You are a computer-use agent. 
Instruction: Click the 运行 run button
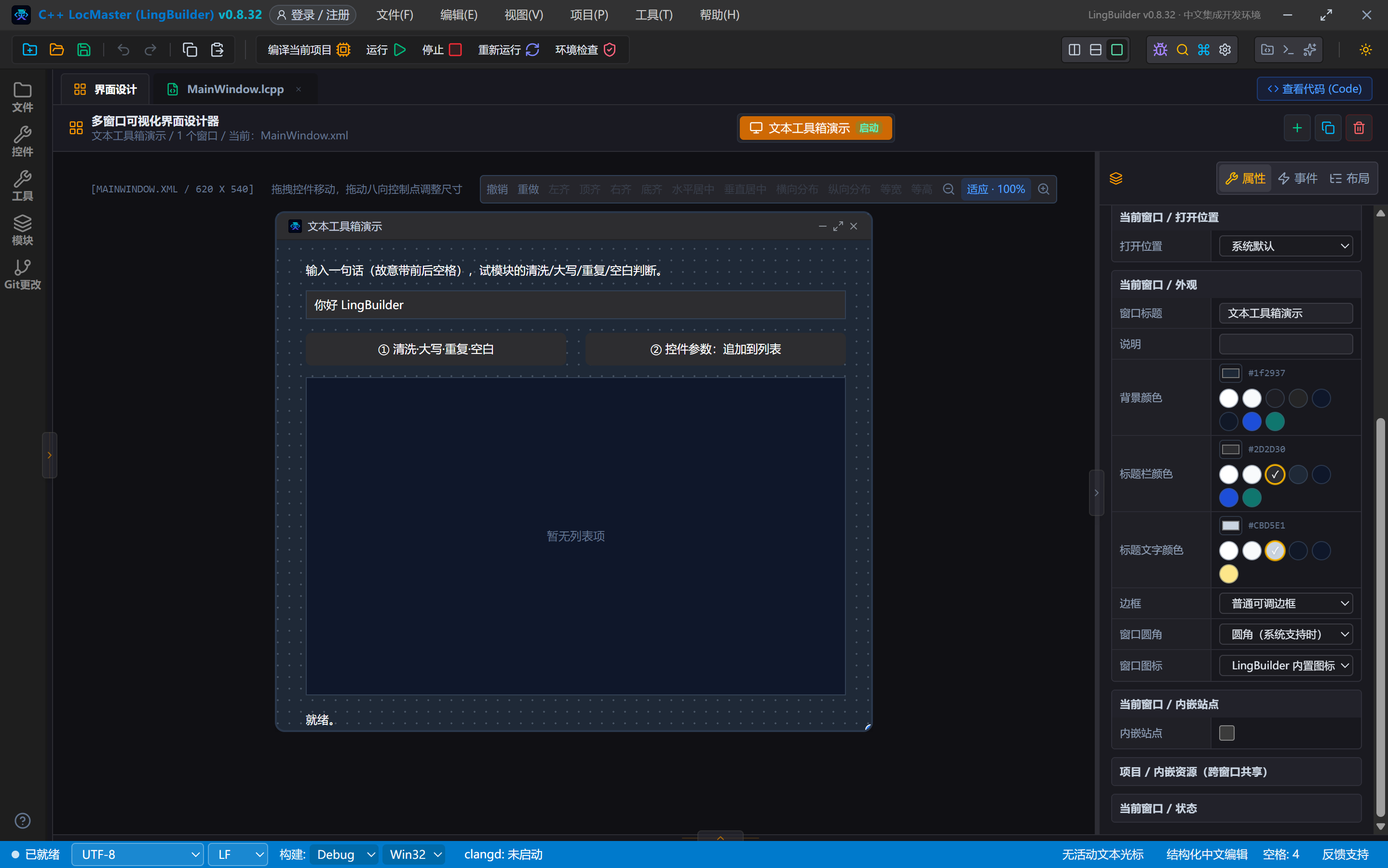click(386, 50)
